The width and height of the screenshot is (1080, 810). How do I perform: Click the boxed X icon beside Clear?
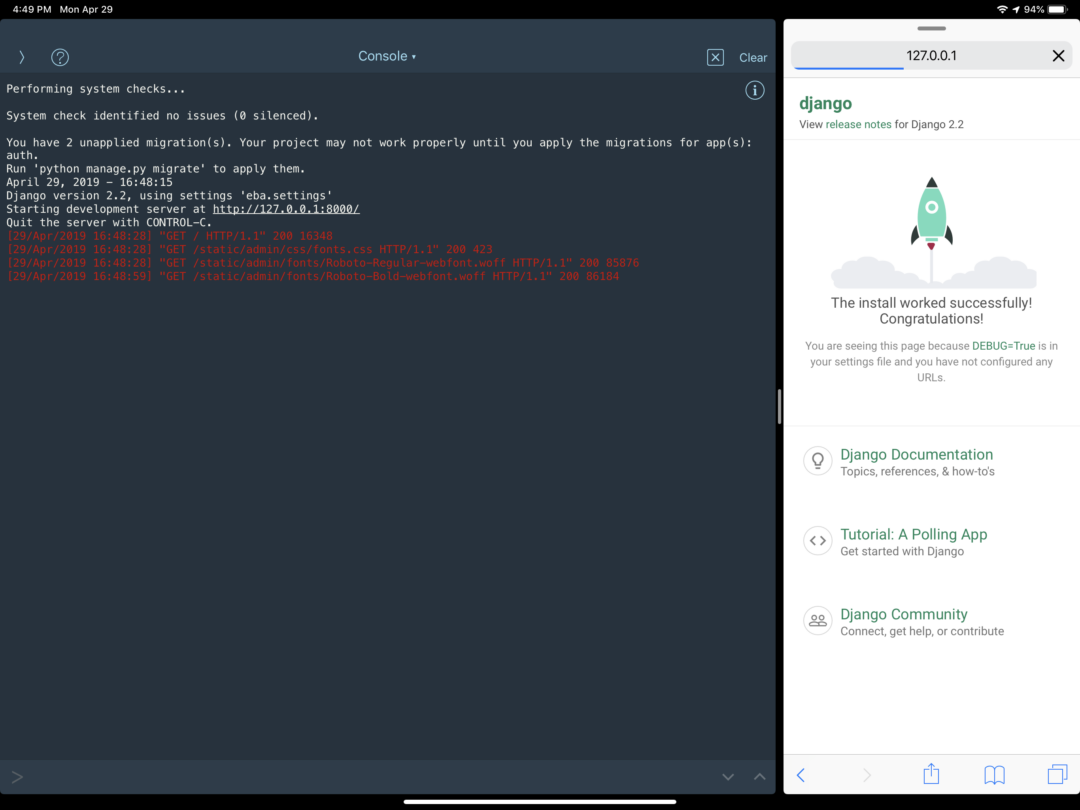[x=715, y=57]
